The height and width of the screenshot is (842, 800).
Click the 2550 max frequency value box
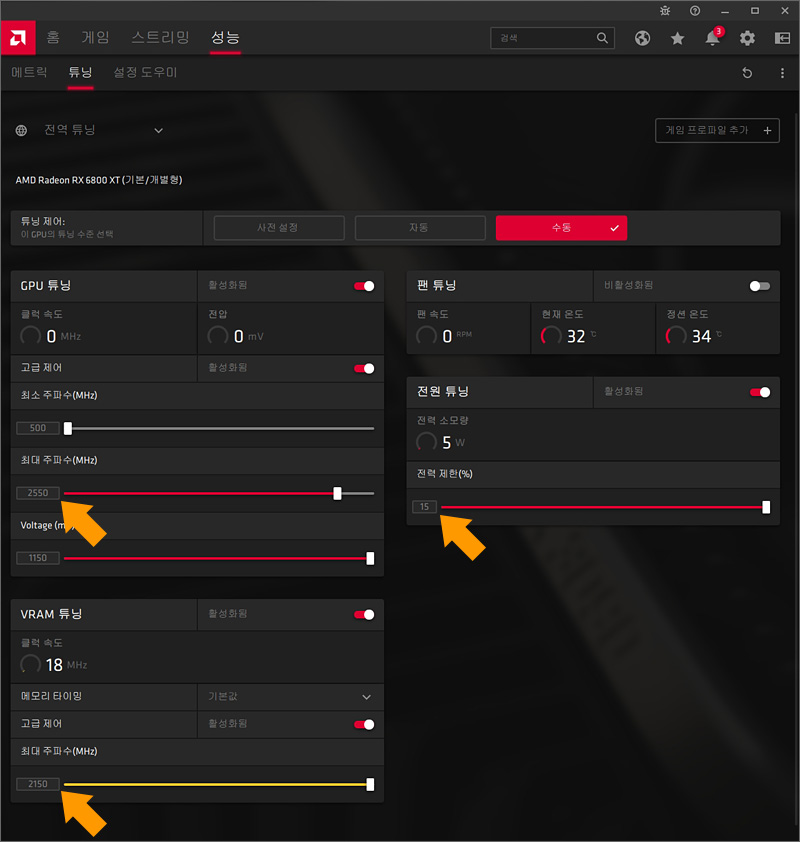click(x=38, y=493)
